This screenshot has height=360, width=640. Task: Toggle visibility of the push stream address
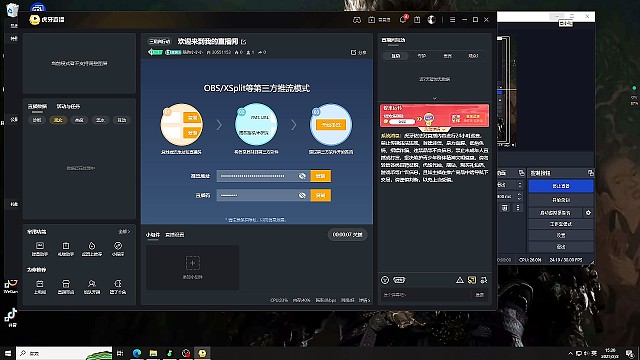(302, 176)
